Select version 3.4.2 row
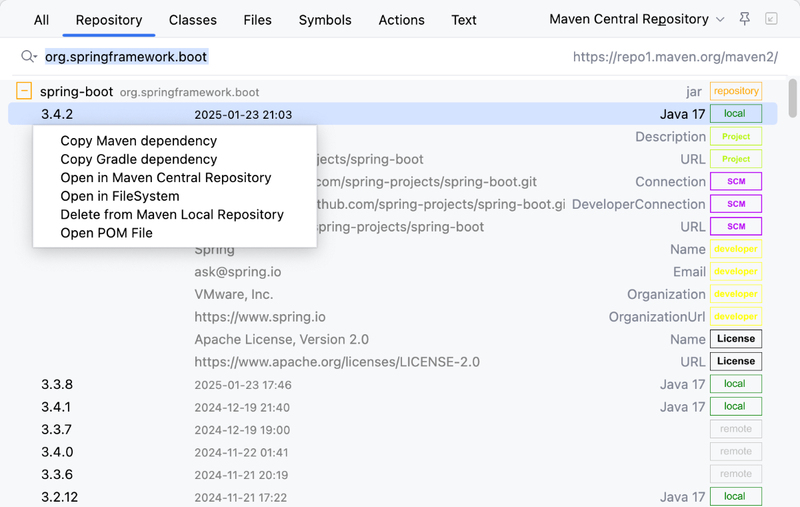Viewport: 800px width, 507px height. (x=392, y=114)
